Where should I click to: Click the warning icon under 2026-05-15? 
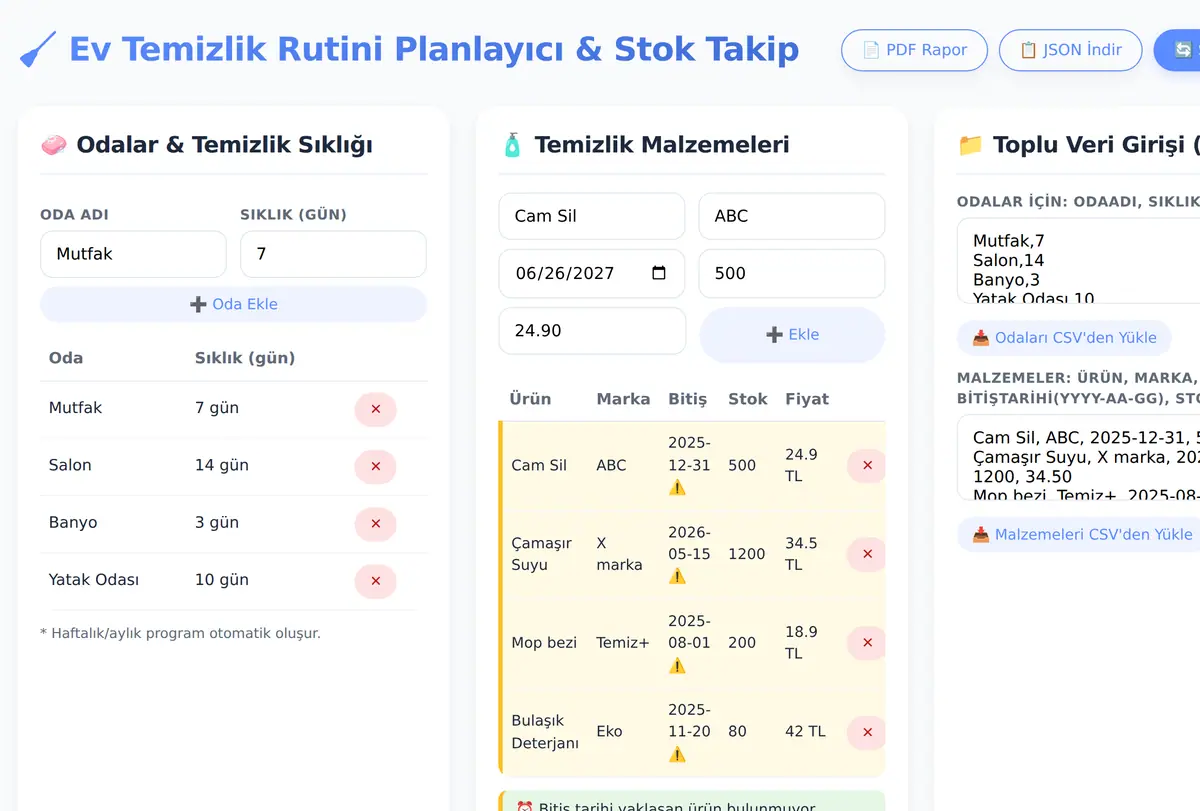(x=677, y=576)
